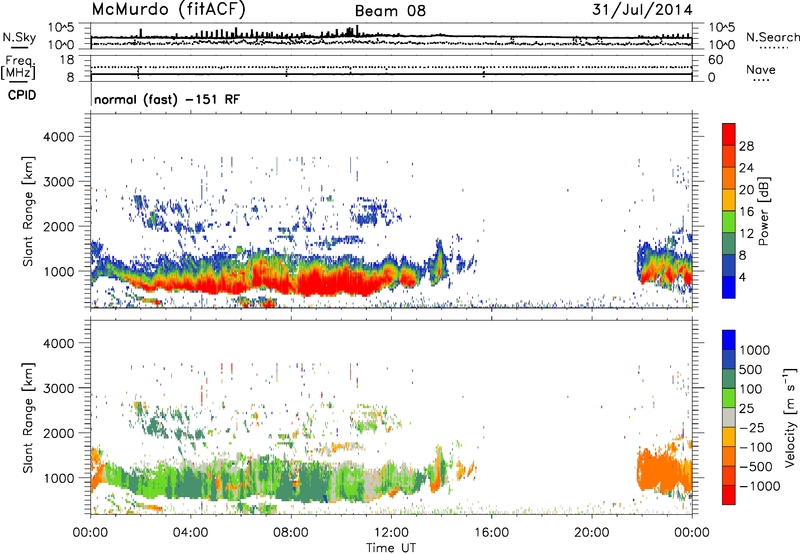800x554 pixels.
Task: Click the text normal (fast) -151 RF
Action: pyautogui.click(x=166, y=99)
